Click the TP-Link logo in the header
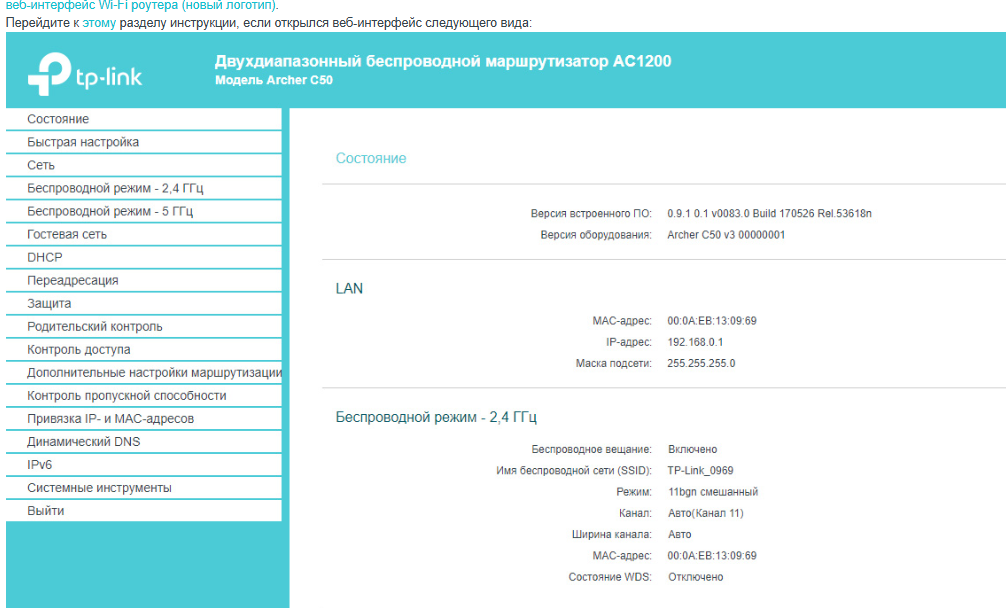The width and height of the screenshot is (1006, 608). click(x=85, y=74)
